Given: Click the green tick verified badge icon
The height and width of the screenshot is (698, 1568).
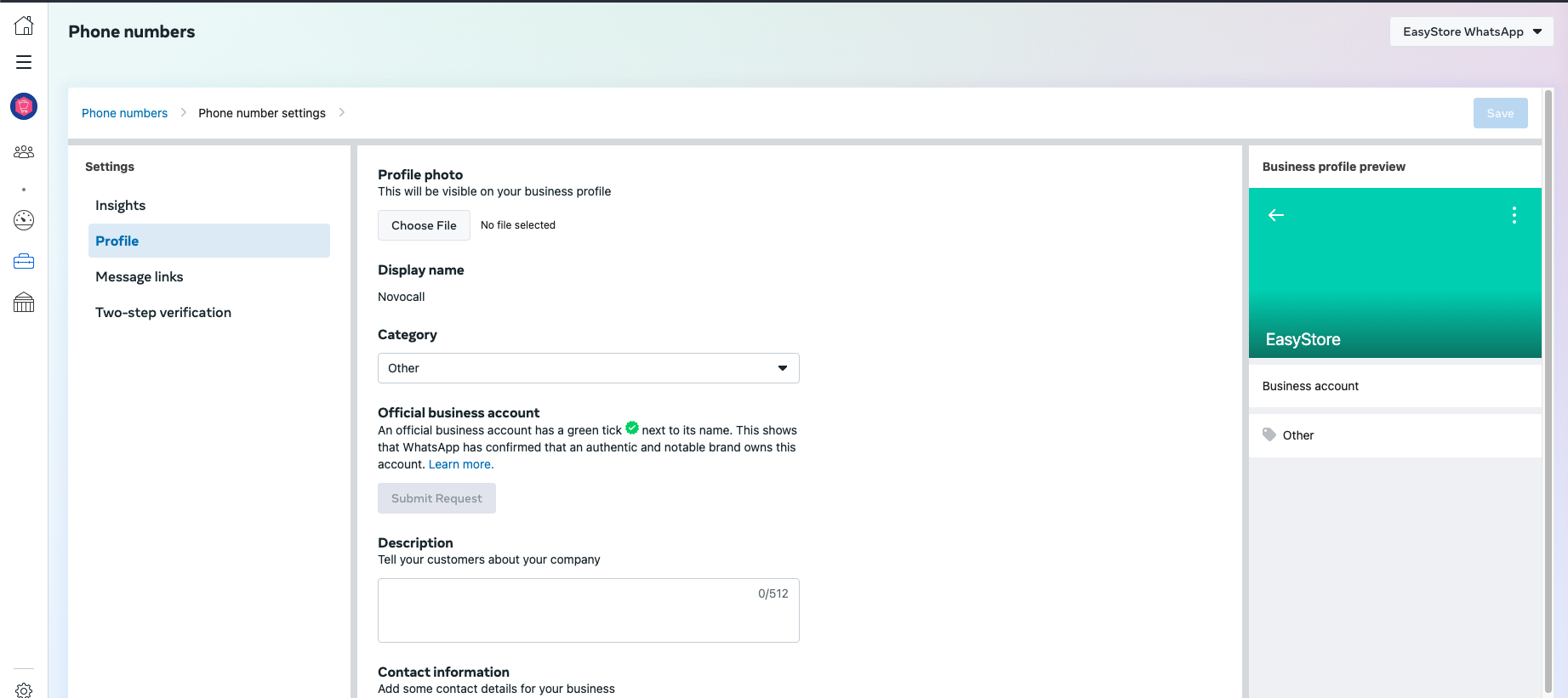Looking at the screenshot, I should click(632, 428).
